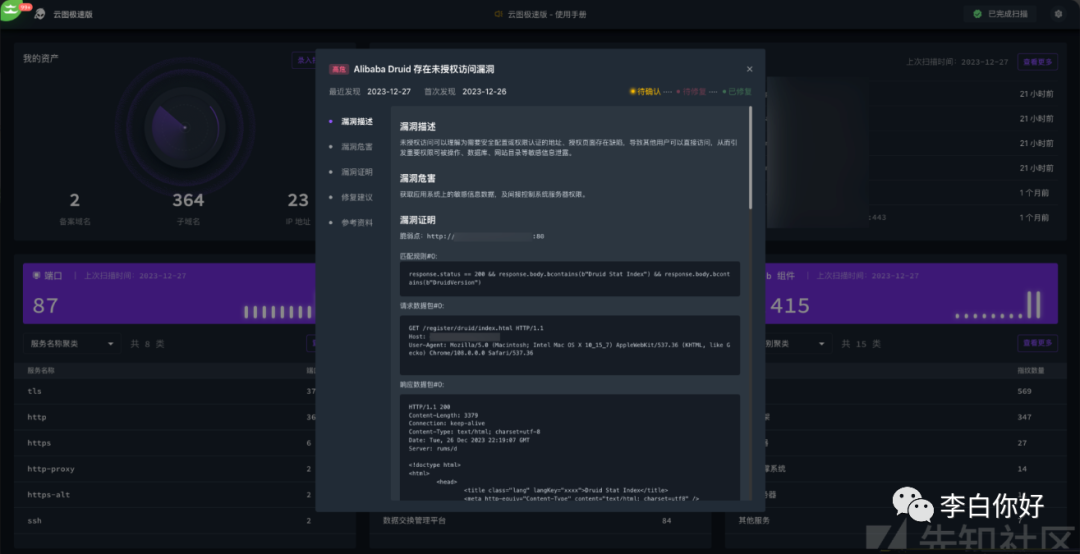Open 修复建议 section in dialog sidebar
The image size is (1080, 554).
pyautogui.click(x=357, y=197)
